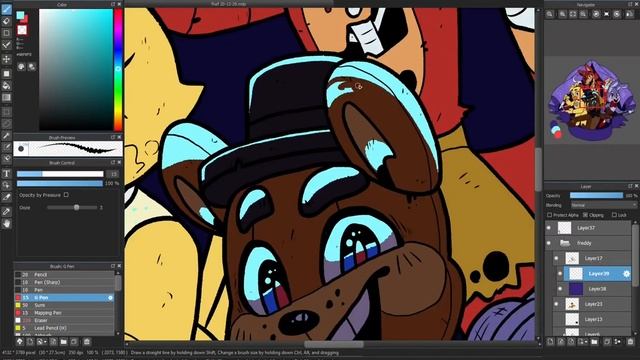
Task: Add a new layer folder icon
Action: pos(594,342)
